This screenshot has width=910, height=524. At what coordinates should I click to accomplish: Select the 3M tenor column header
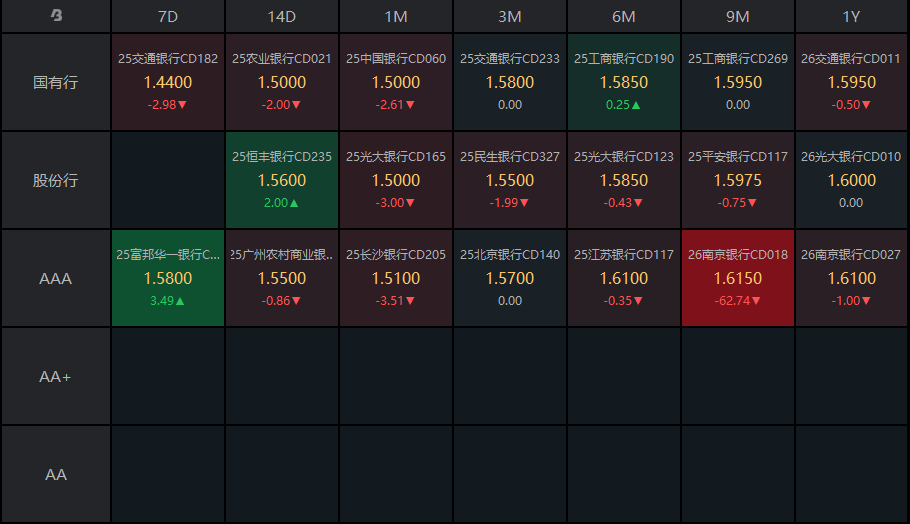(510, 16)
